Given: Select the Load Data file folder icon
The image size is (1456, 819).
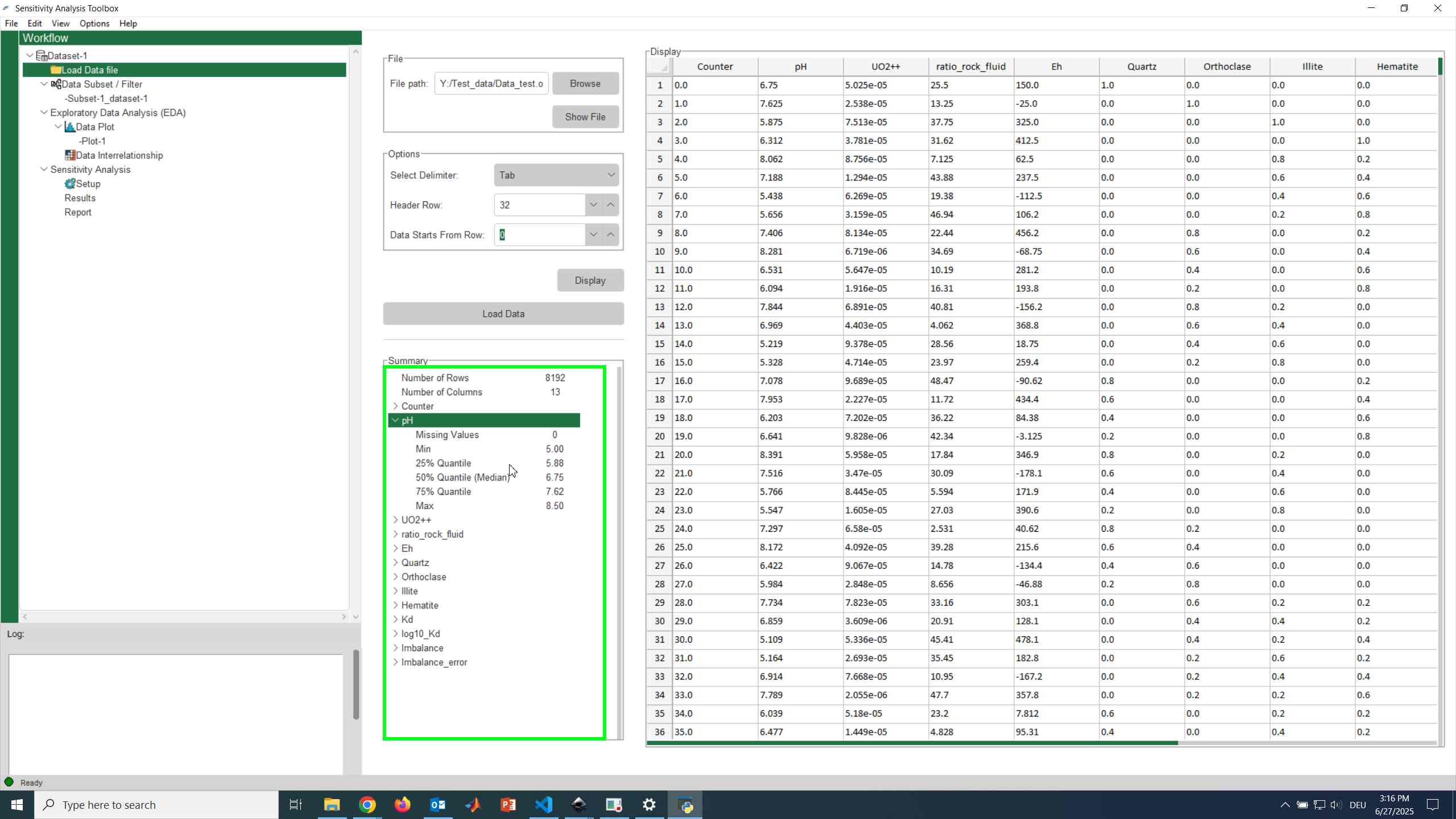Looking at the screenshot, I should 56,70.
